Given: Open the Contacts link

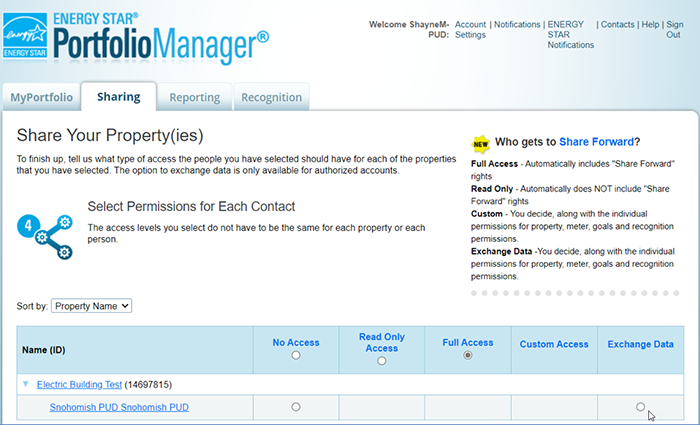Looking at the screenshot, I should click(617, 25).
